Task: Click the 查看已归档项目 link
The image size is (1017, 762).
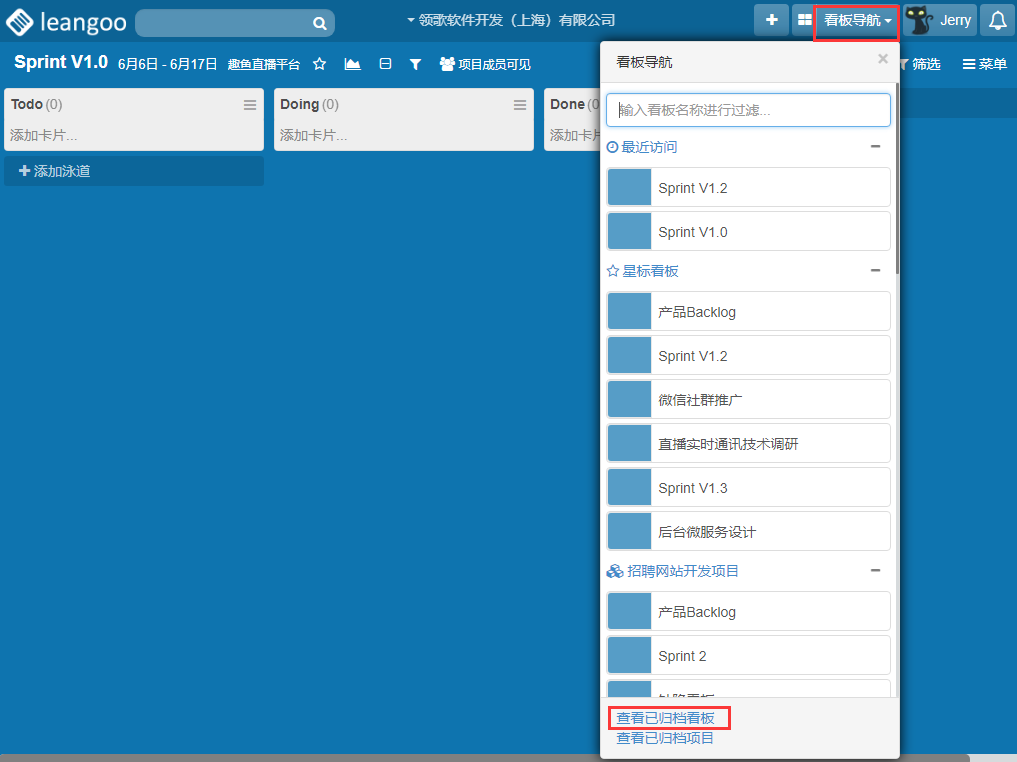Action: coord(665,738)
